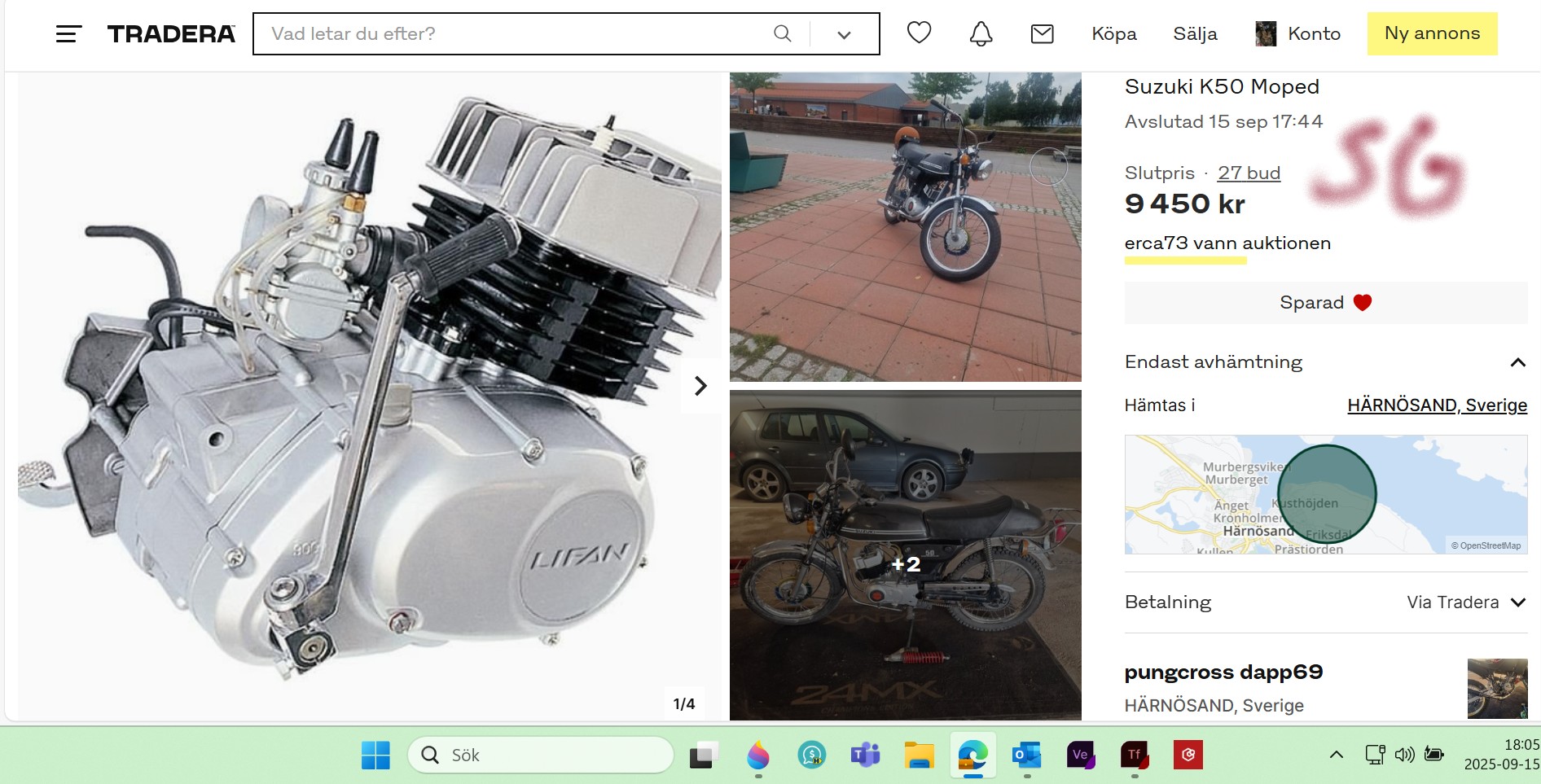This screenshot has width=1541, height=784.
Task: Open the Tf app in taskbar
Action: click(x=1135, y=756)
